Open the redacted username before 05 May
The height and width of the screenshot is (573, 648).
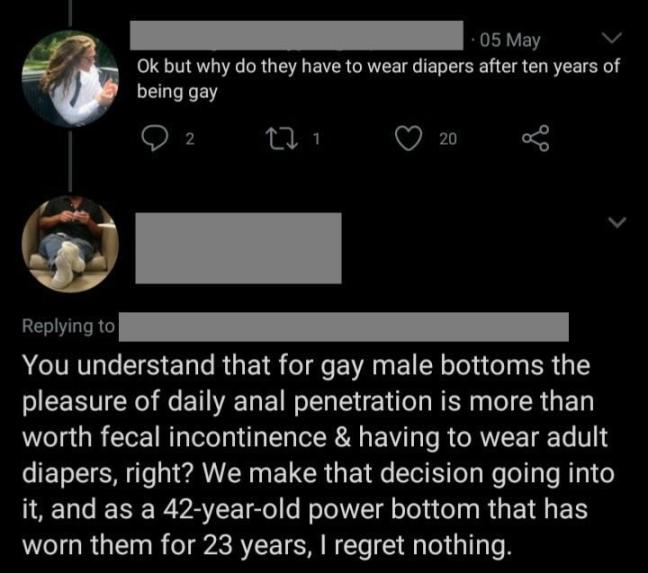click(x=297, y=35)
